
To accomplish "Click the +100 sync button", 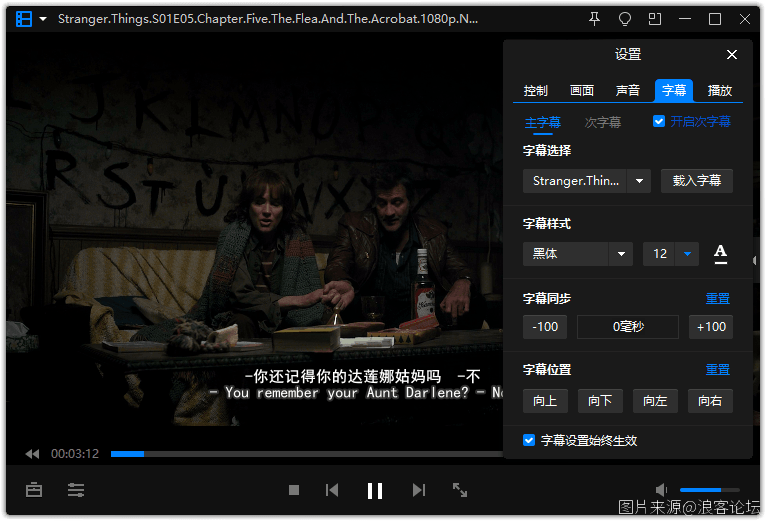I will coord(711,327).
